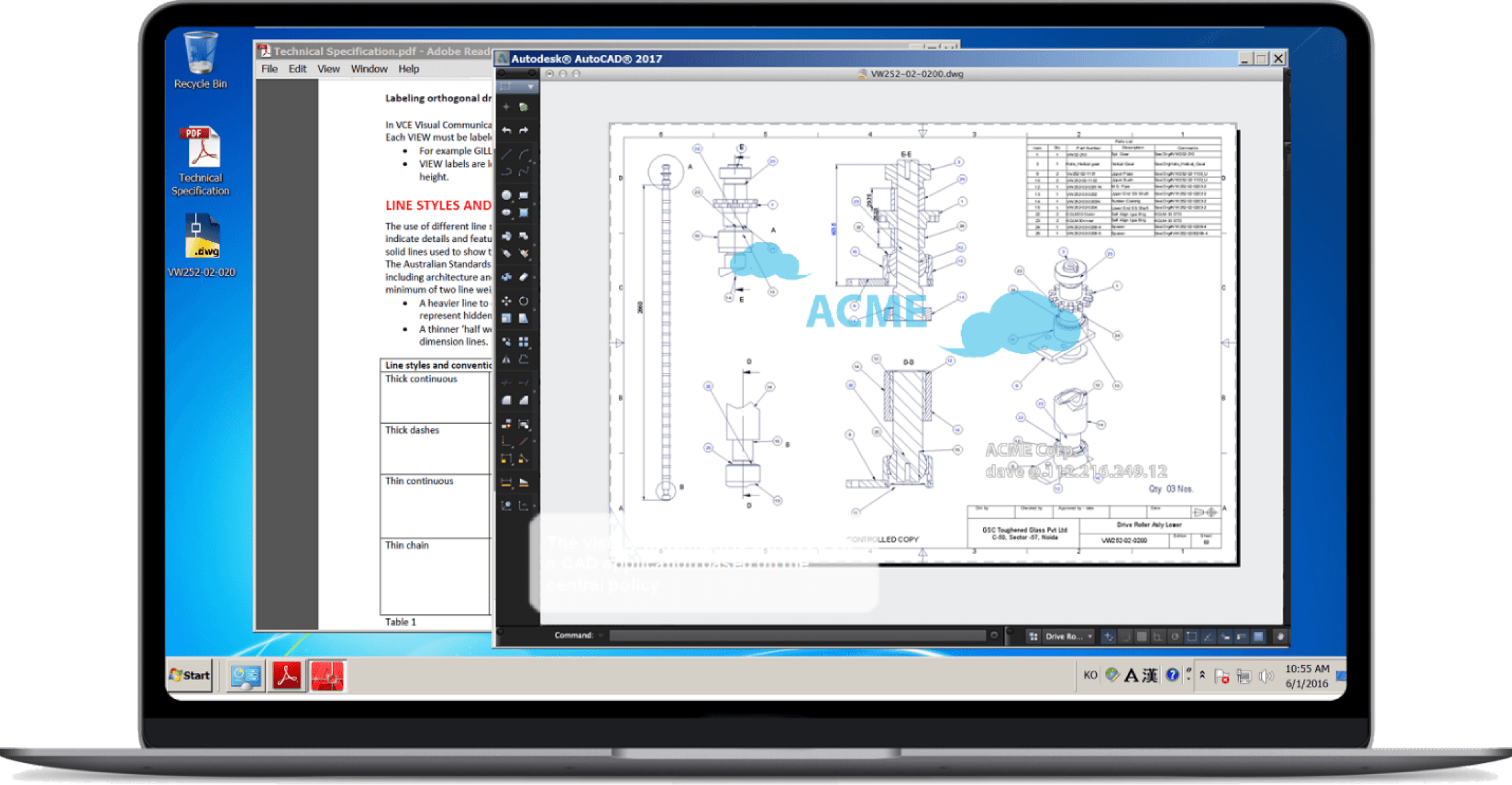The height and width of the screenshot is (785, 1512).
Task: Toggle dynamic input in status bar
Action: 1225,636
